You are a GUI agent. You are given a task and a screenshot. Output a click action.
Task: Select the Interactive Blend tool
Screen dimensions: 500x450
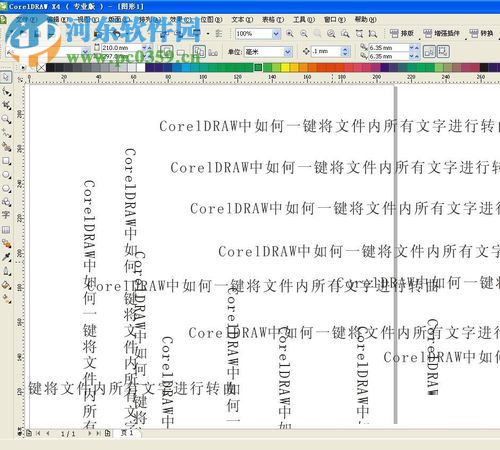point(6,244)
